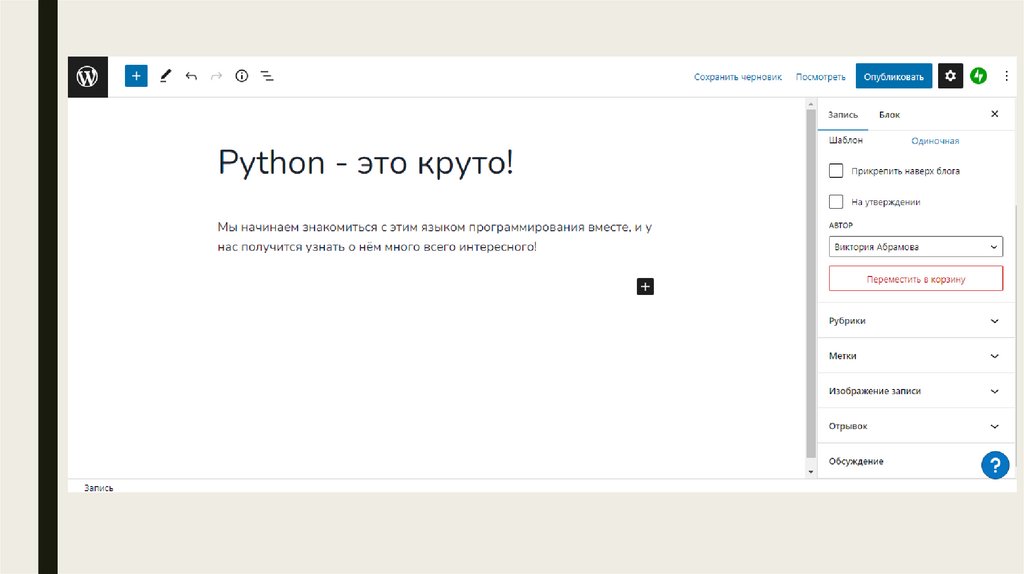Select the pencil edit tool
Screen dimensions: 1024x574
(x=165, y=76)
